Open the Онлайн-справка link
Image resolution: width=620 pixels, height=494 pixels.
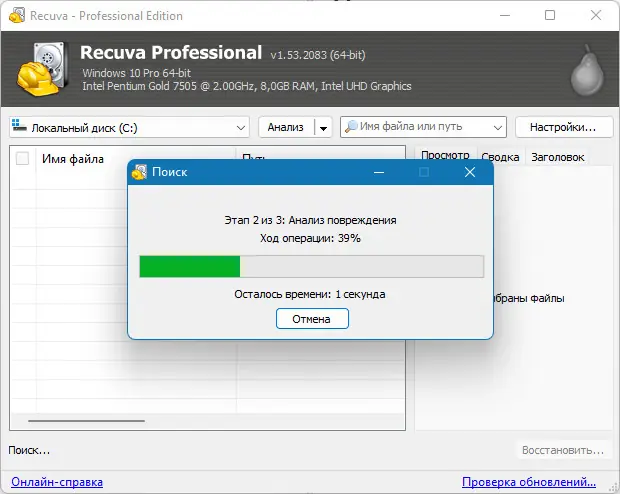pos(57,482)
